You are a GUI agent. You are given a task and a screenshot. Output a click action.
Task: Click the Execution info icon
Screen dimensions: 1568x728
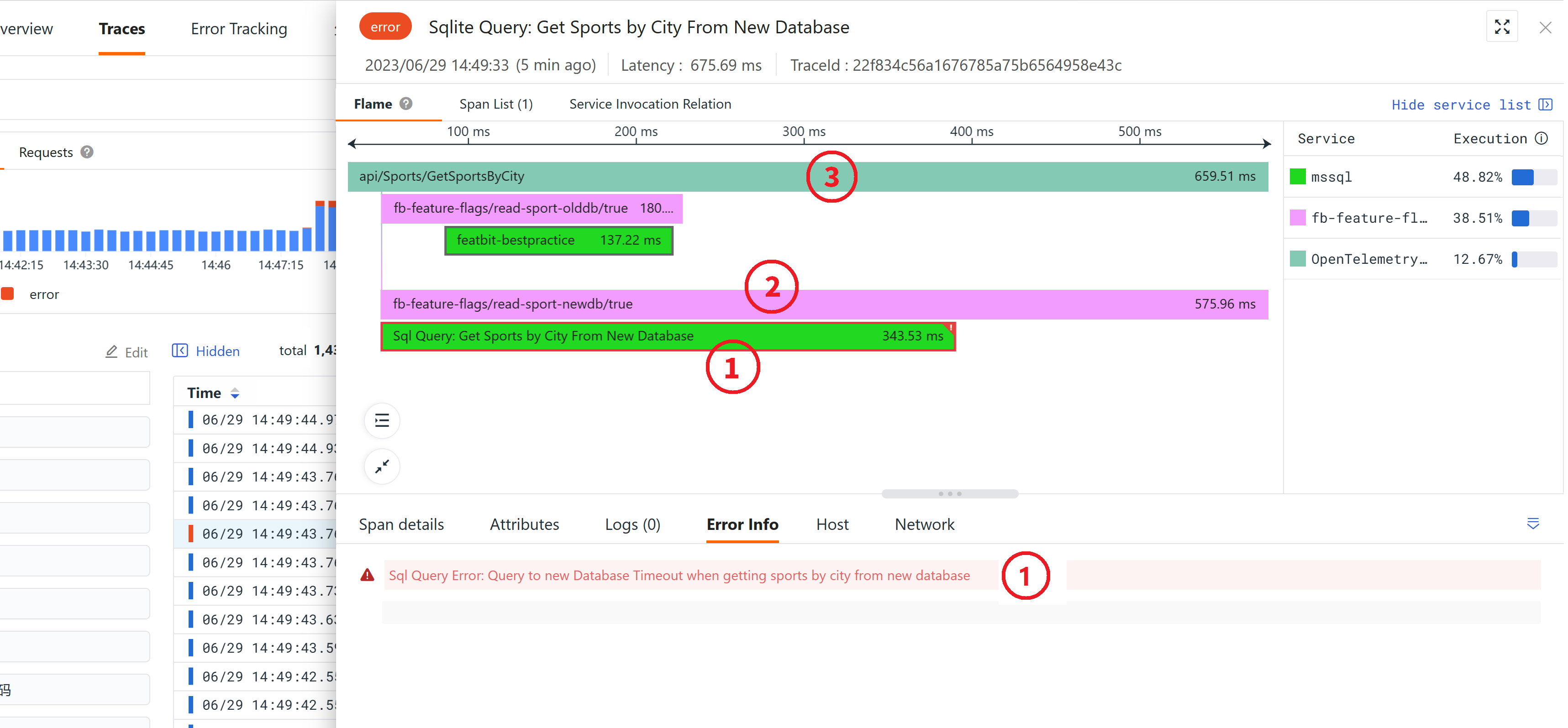[1542, 138]
